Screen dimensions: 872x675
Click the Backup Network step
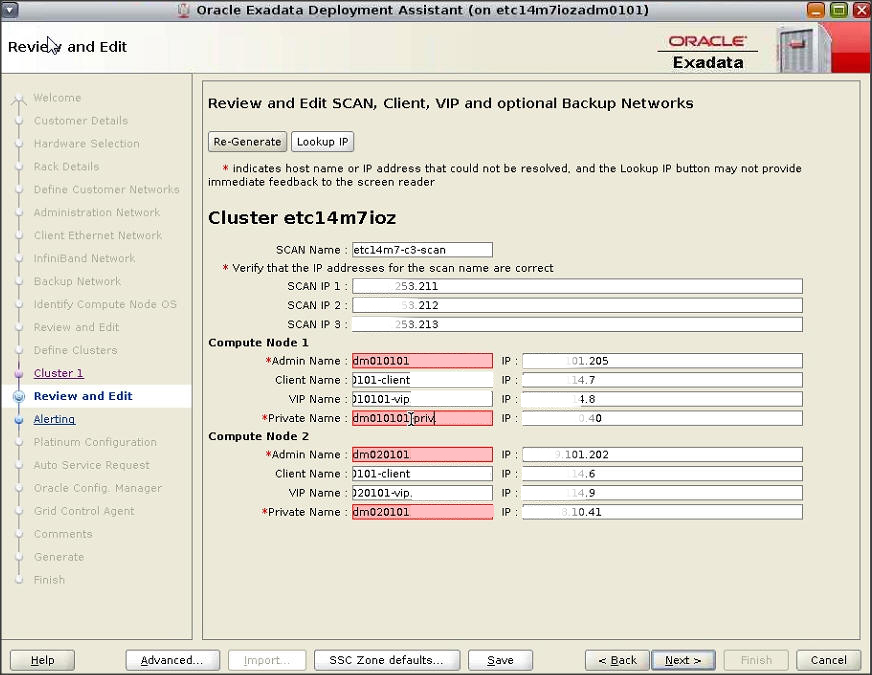click(x=77, y=281)
